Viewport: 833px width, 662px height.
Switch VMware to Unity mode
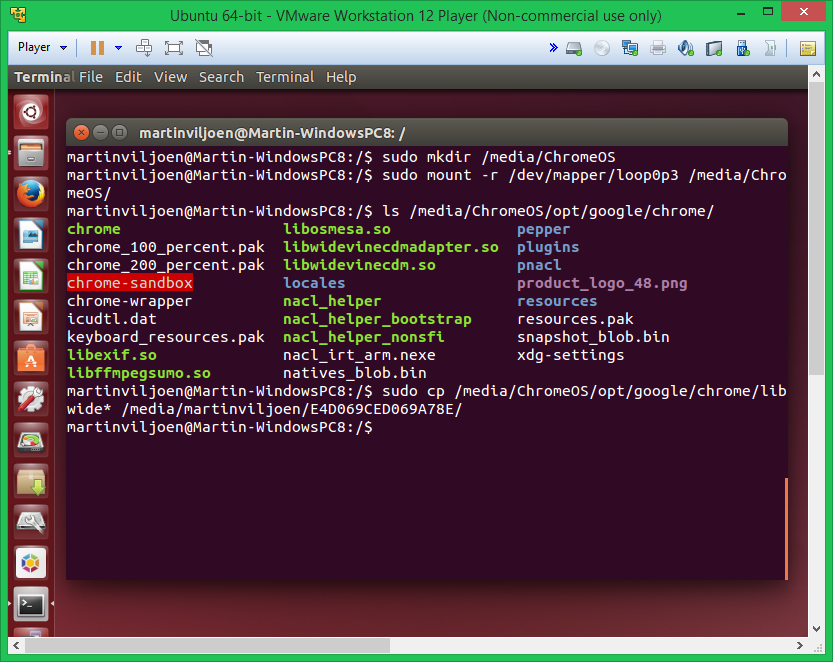(204, 48)
